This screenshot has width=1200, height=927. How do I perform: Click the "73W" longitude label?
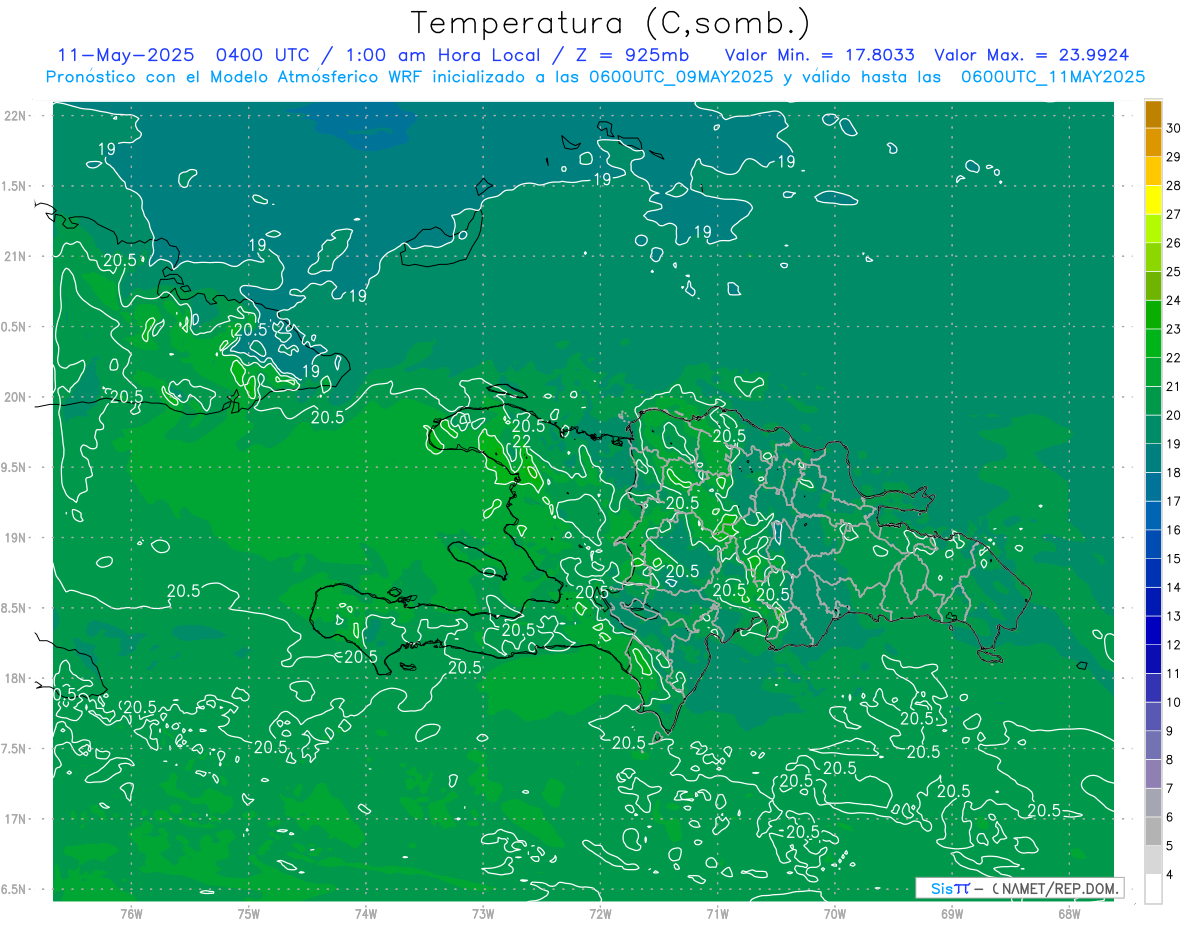[x=483, y=913]
